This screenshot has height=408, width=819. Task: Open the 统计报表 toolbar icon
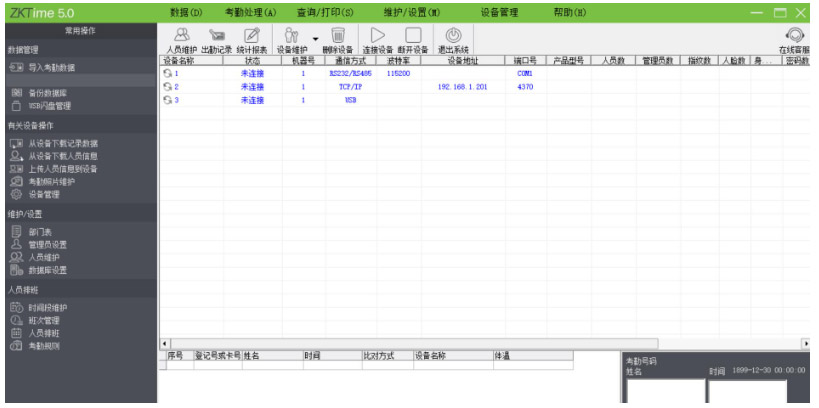point(252,37)
